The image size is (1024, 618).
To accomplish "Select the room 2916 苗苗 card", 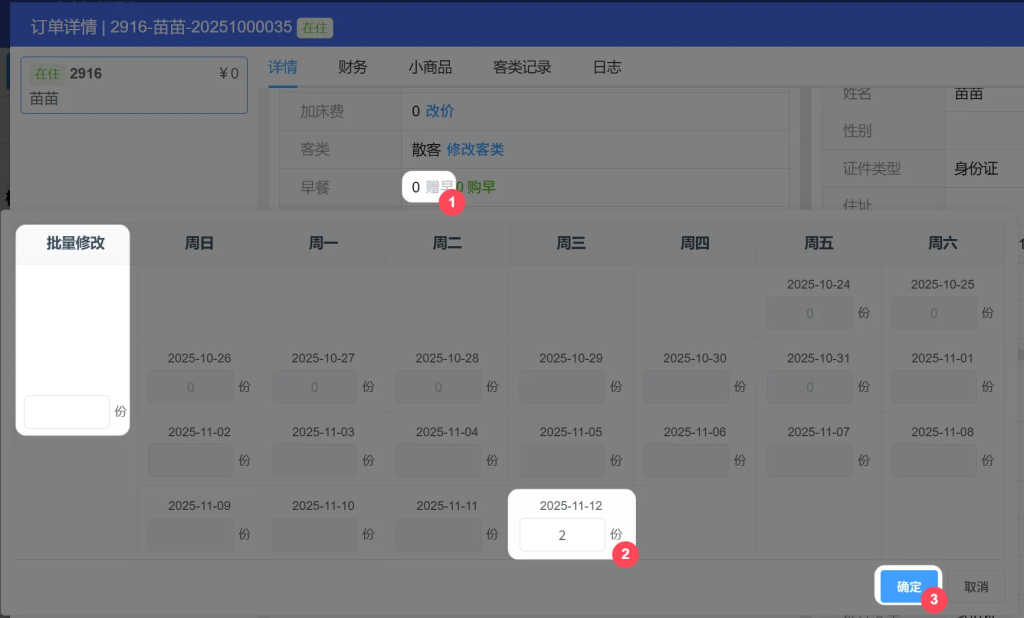I will click(x=134, y=85).
